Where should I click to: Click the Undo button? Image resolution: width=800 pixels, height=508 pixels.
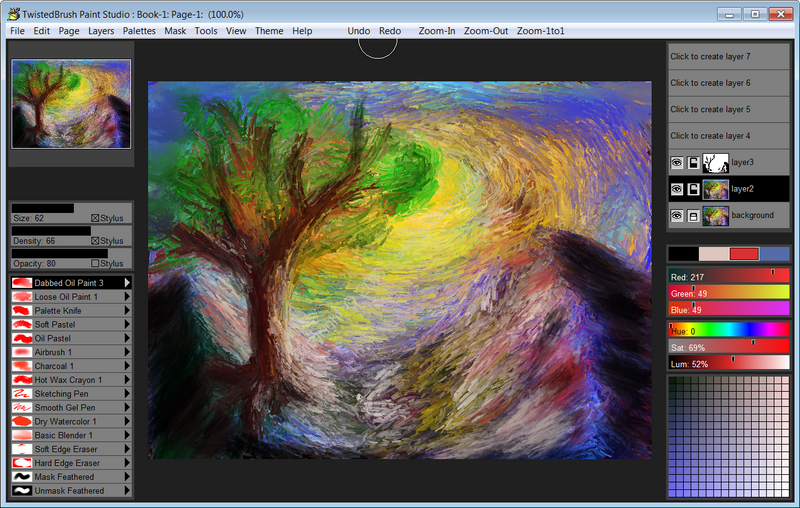pos(359,31)
